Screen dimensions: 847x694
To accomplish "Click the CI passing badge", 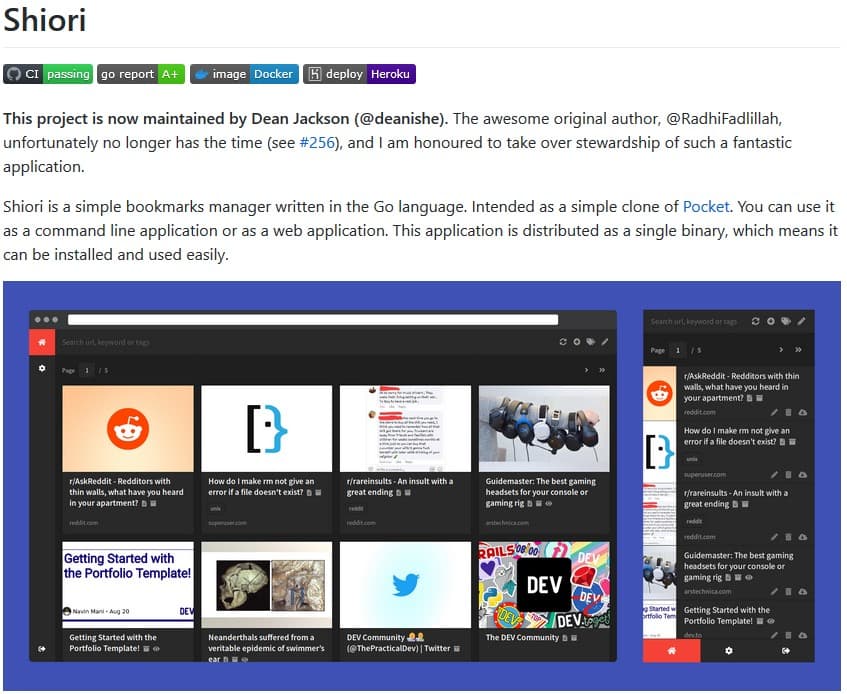I will click(x=47, y=74).
